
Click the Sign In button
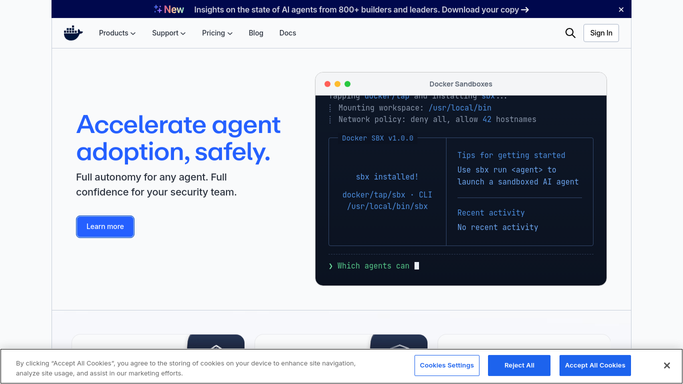pos(601,33)
